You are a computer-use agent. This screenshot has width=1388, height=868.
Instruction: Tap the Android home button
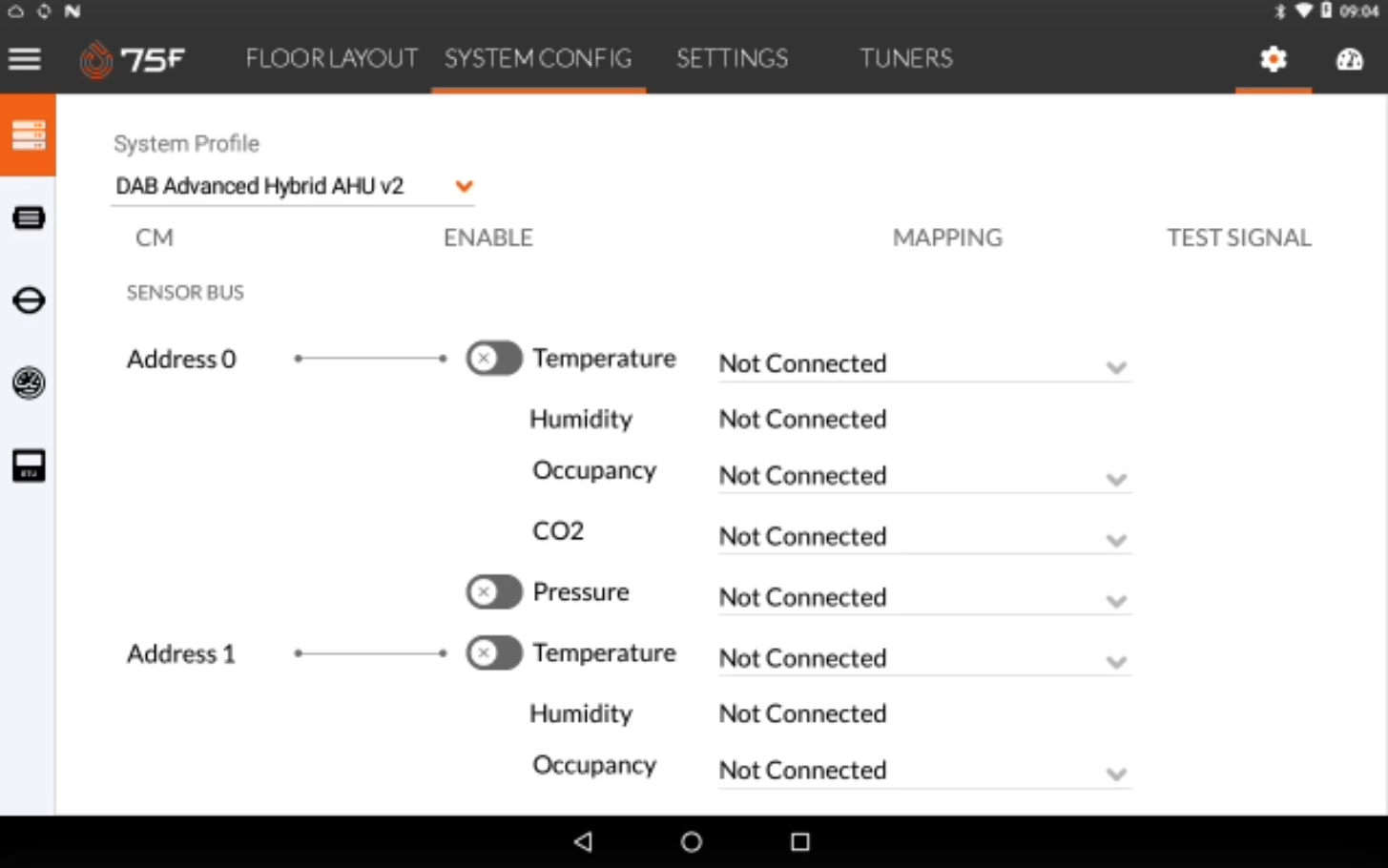coord(692,841)
